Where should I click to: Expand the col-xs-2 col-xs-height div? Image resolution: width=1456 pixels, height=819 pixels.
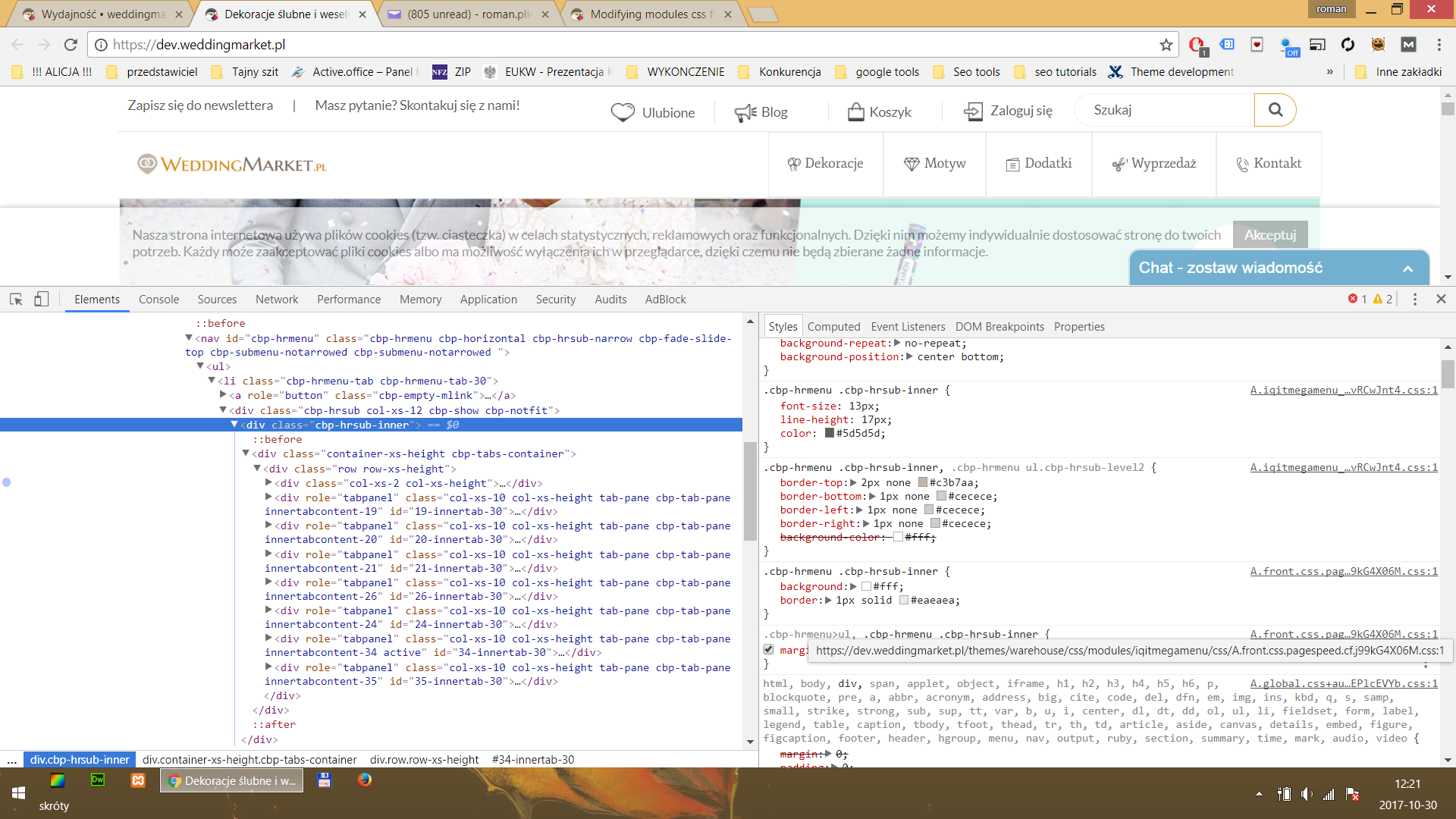(x=268, y=483)
